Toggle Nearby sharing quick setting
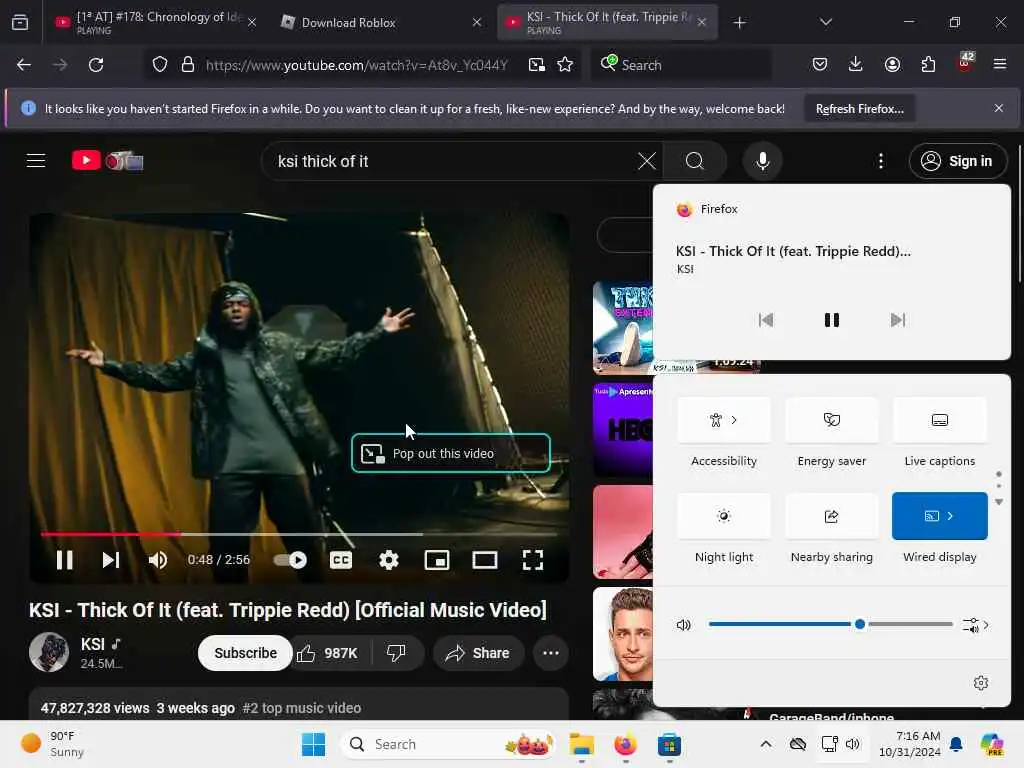The width and height of the screenshot is (1024, 768). [831, 516]
